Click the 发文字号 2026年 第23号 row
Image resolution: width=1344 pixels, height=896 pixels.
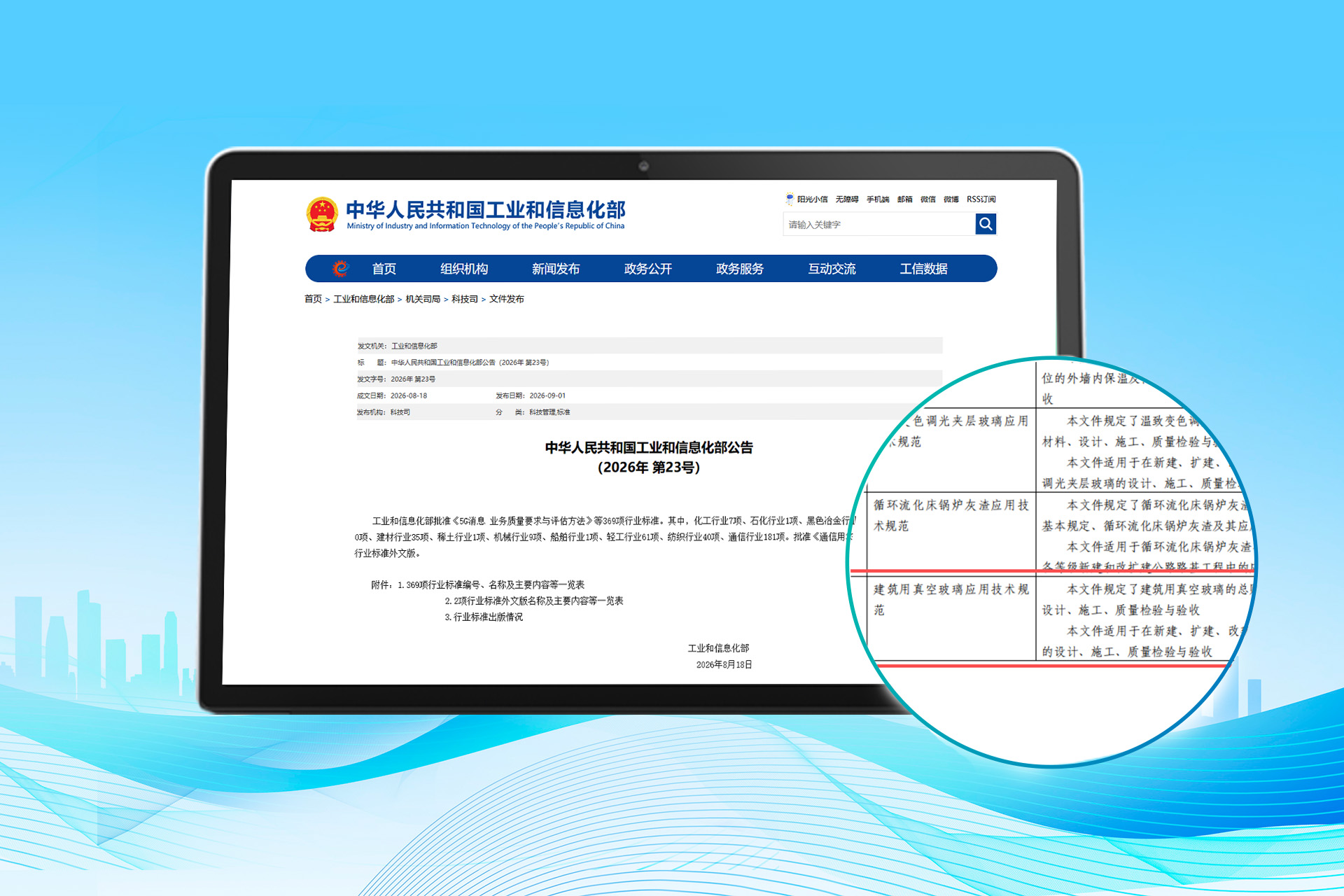pyautogui.click(x=650, y=379)
